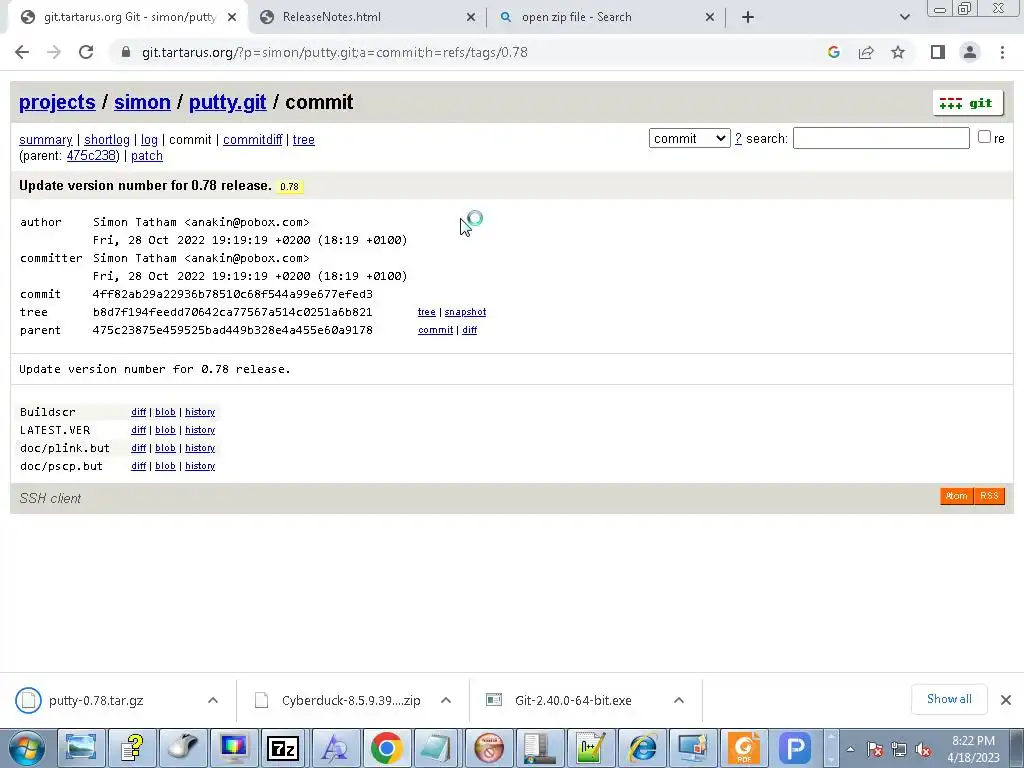Open history for doc/pscp.but
This screenshot has width=1024, height=768.
(x=200, y=466)
